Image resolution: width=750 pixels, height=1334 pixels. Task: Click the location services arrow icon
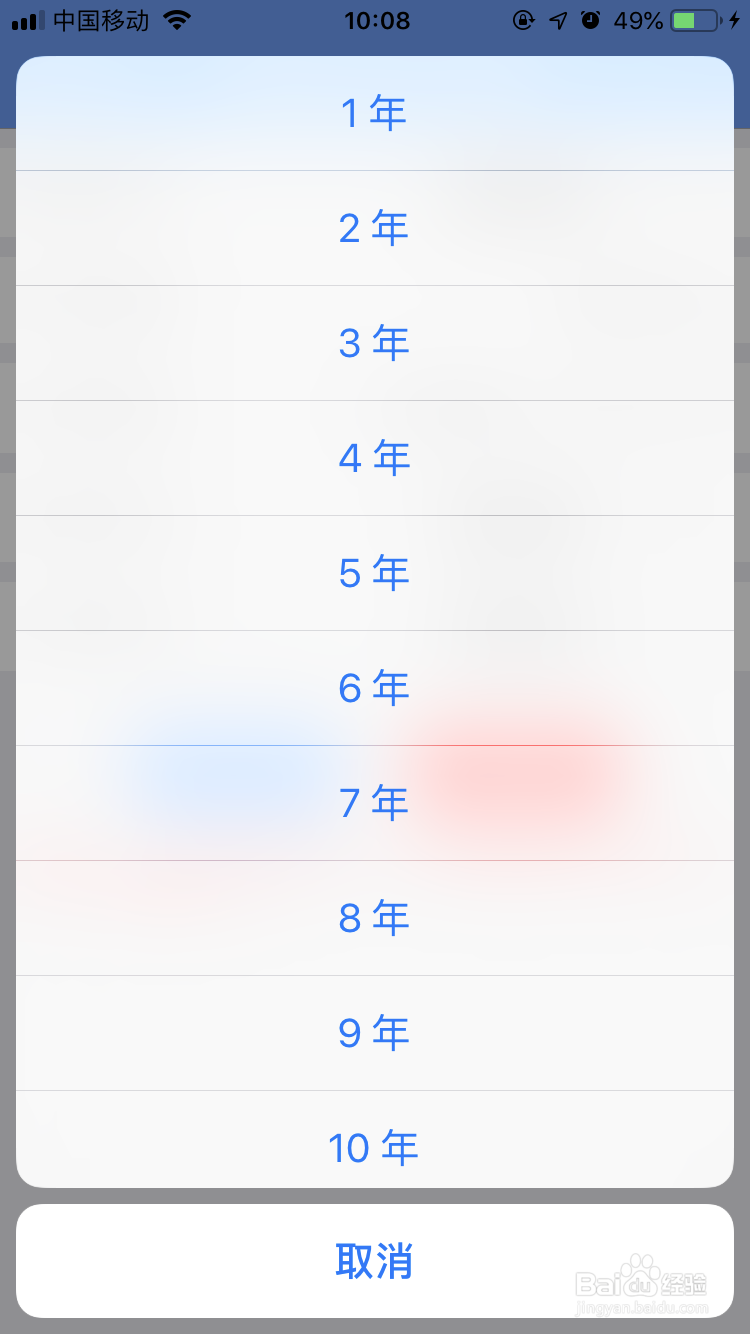click(x=558, y=20)
